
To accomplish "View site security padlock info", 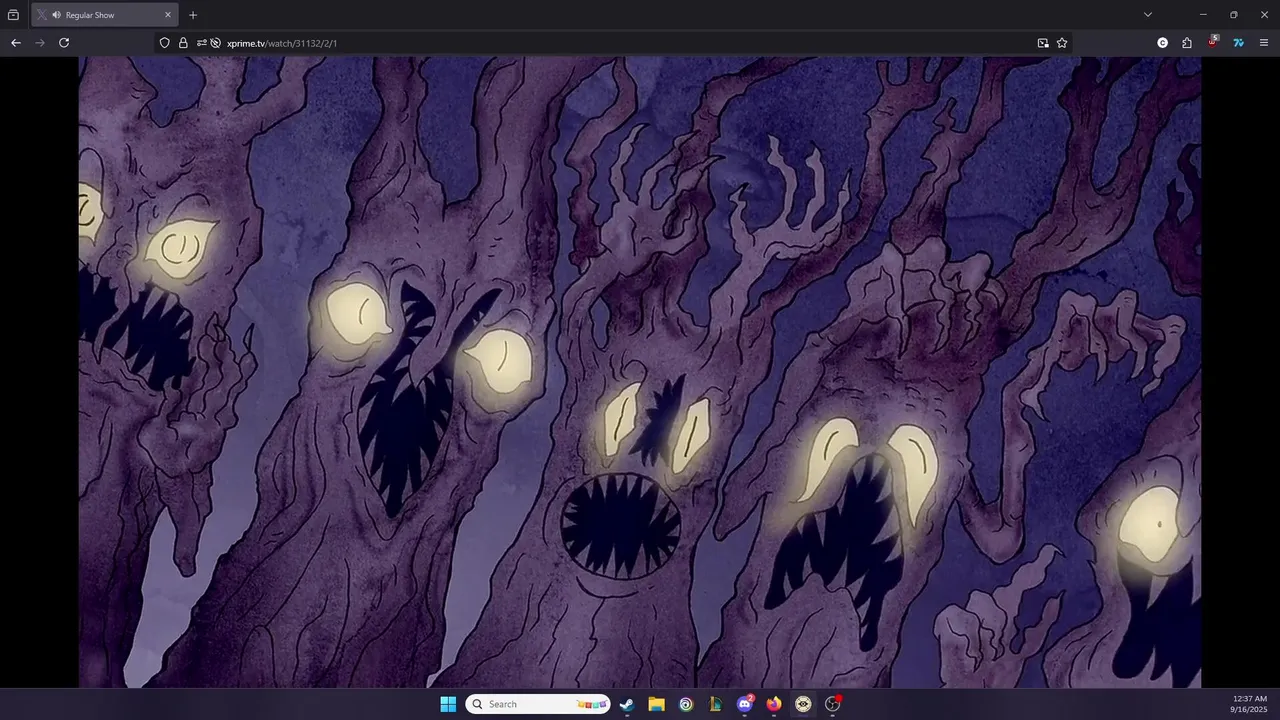I will tap(183, 43).
